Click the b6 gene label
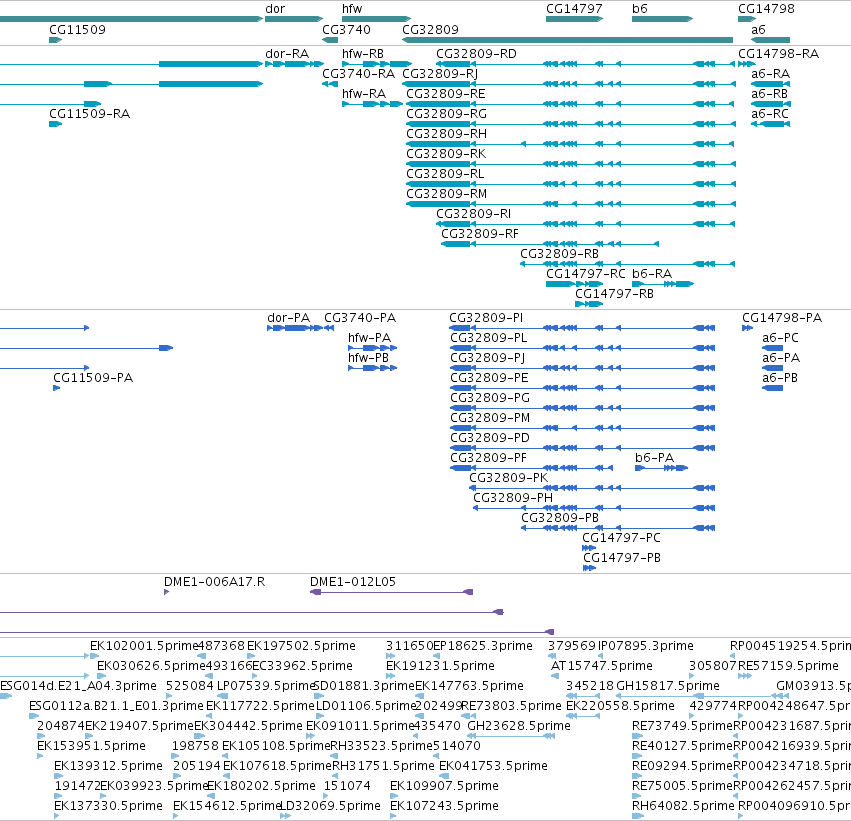Image resolution: width=851 pixels, height=821 pixels. coord(640,9)
